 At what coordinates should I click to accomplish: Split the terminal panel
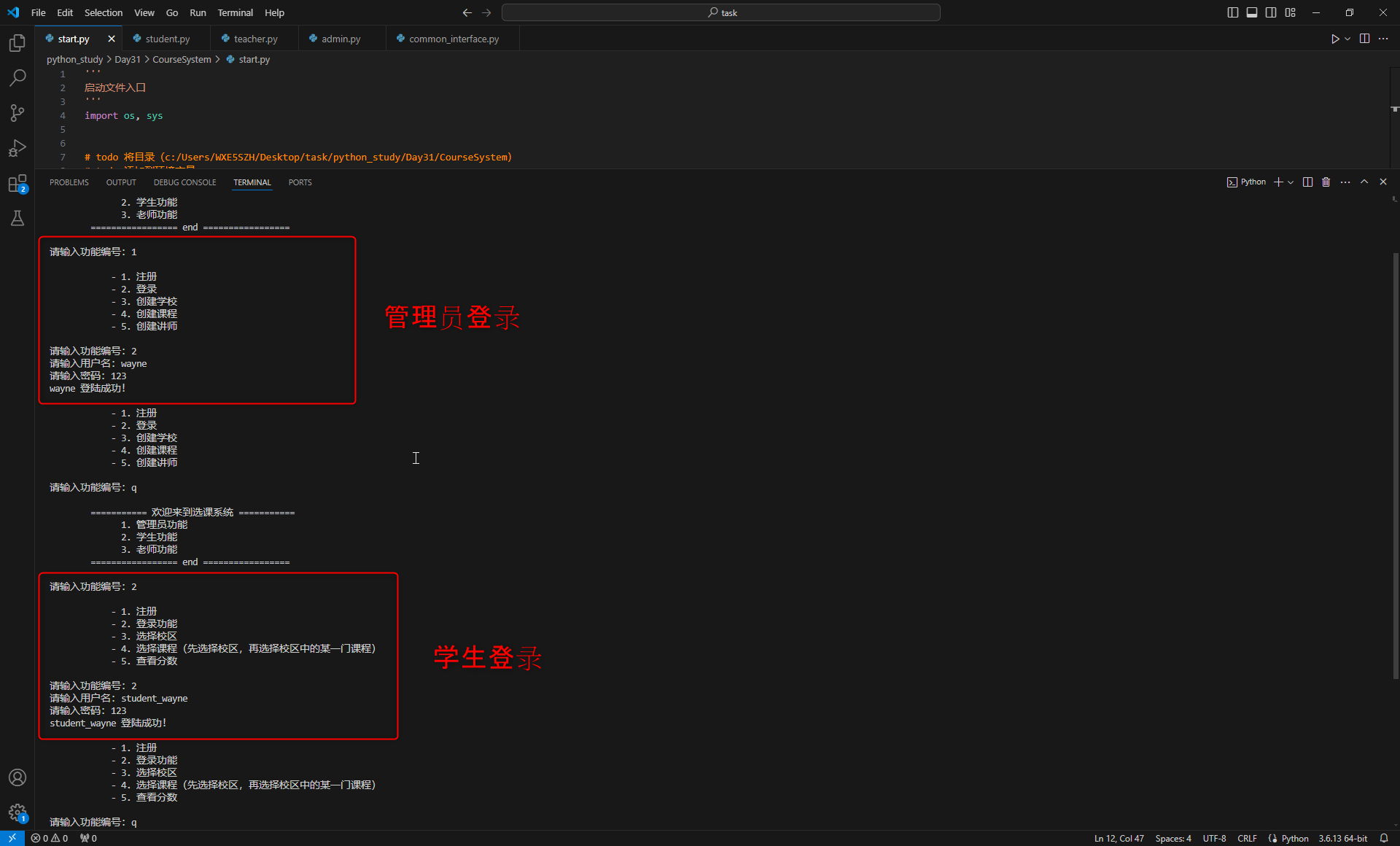[1307, 182]
